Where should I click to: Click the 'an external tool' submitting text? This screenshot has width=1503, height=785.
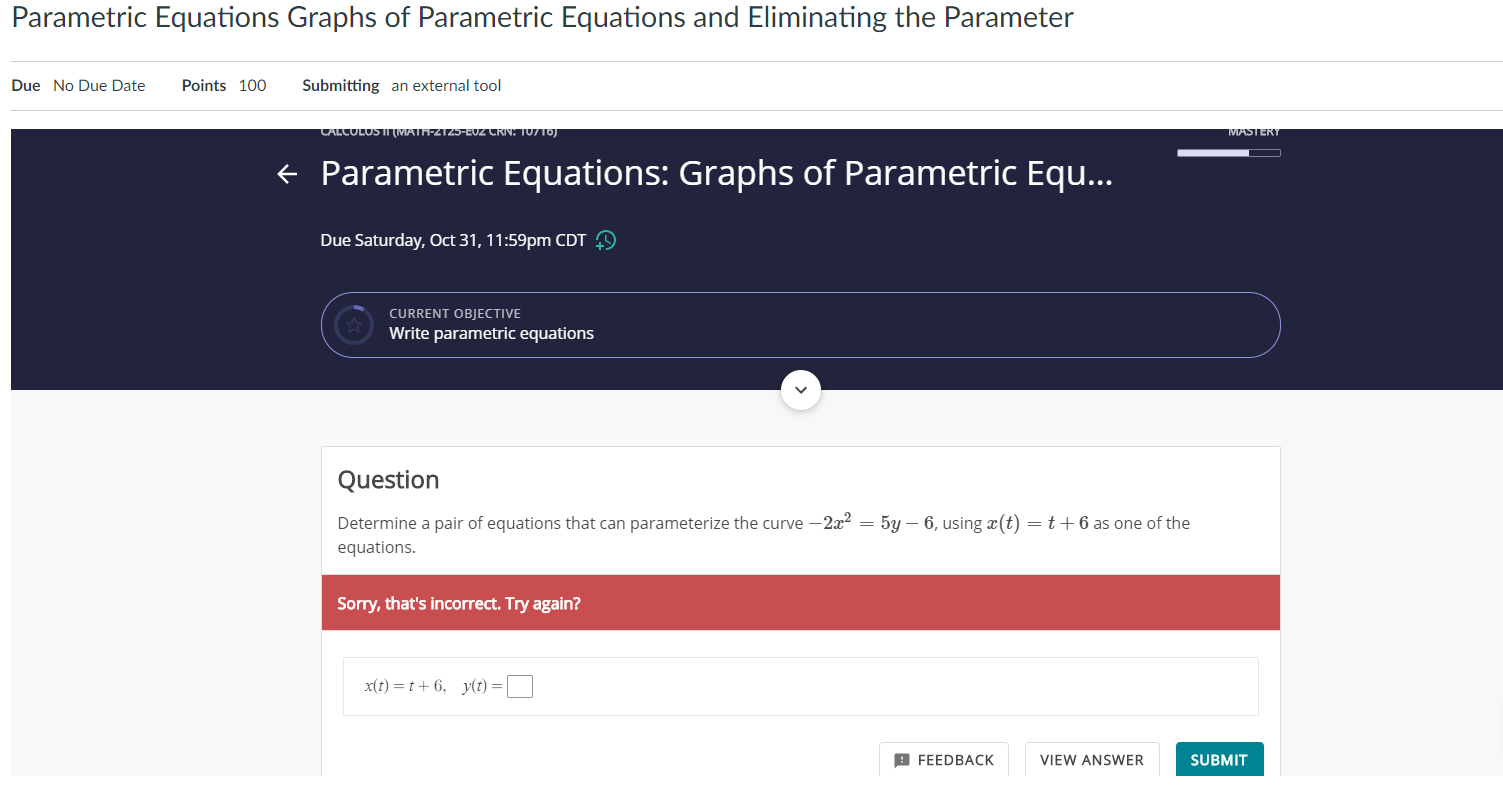pos(446,85)
